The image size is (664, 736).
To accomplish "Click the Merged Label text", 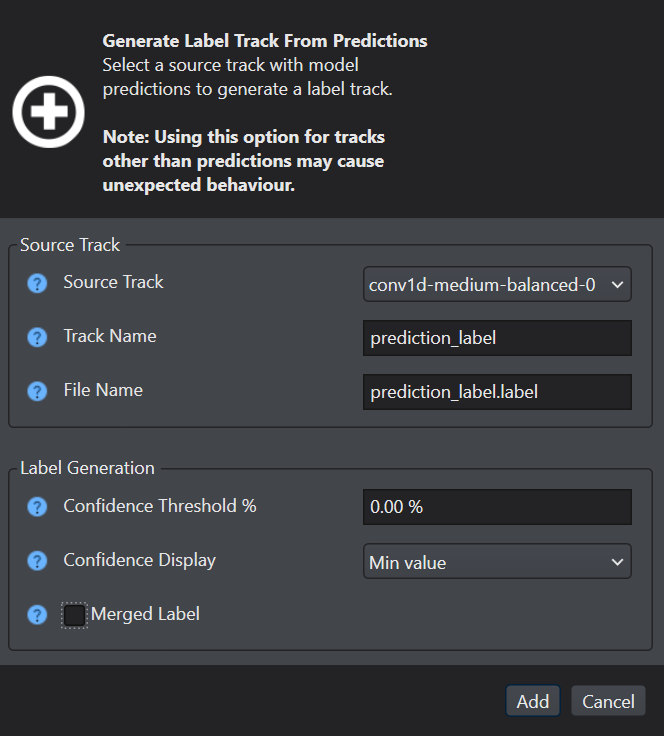I will click(x=145, y=614).
